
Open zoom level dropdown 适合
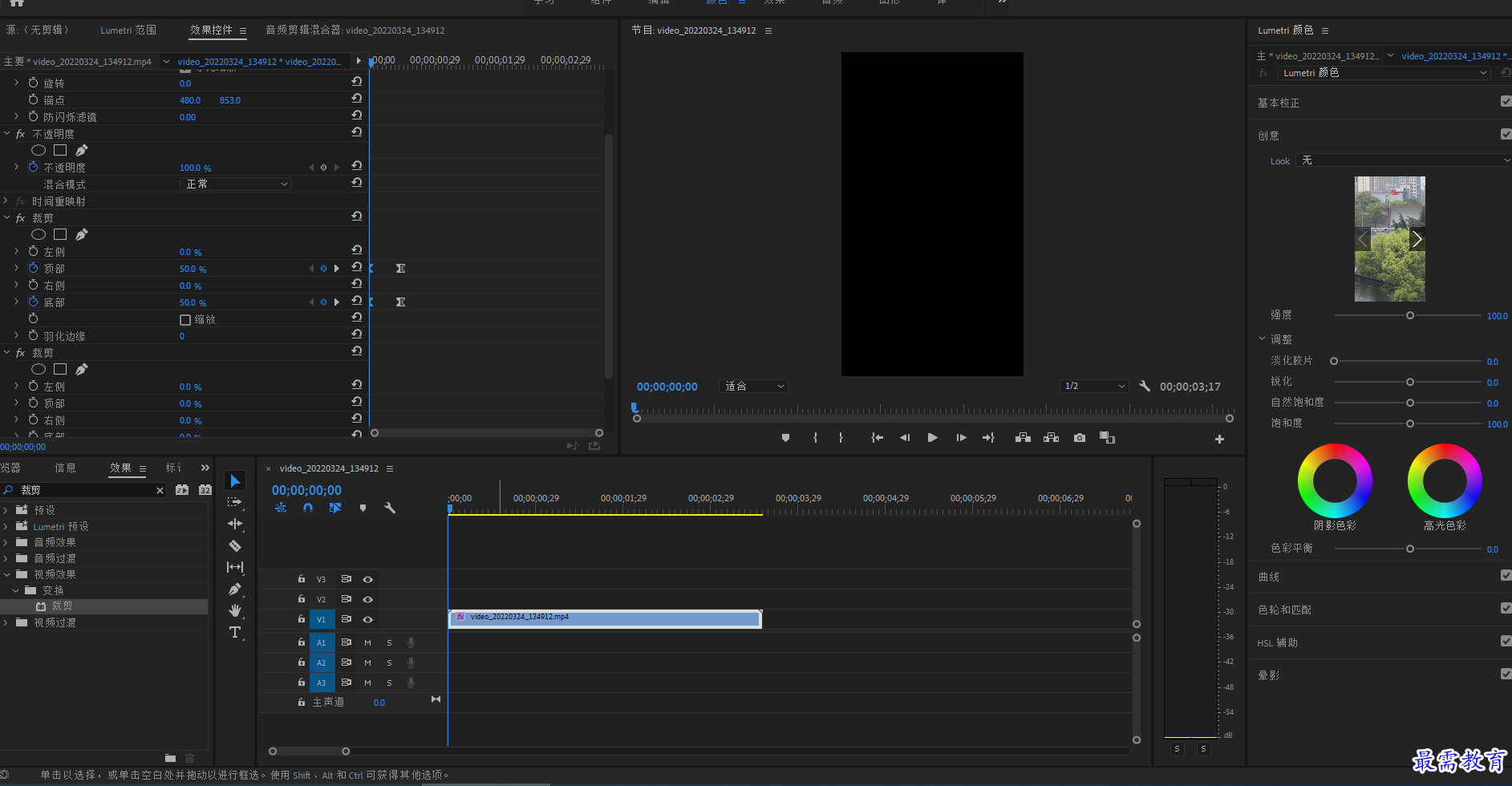pyautogui.click(x=754, y=387)
